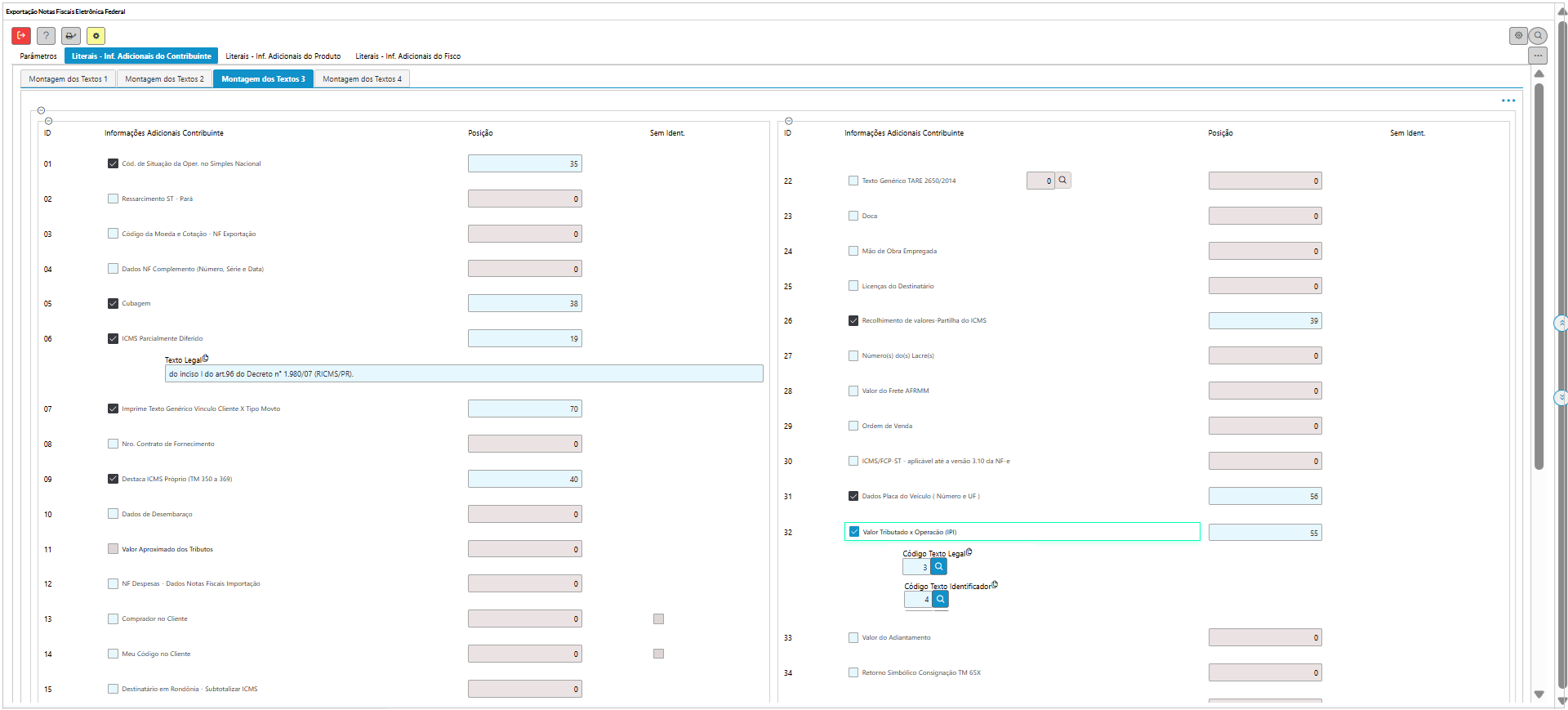Click the print/save icon in toolbar
1568x710 pixels.
tap(71, 36)
